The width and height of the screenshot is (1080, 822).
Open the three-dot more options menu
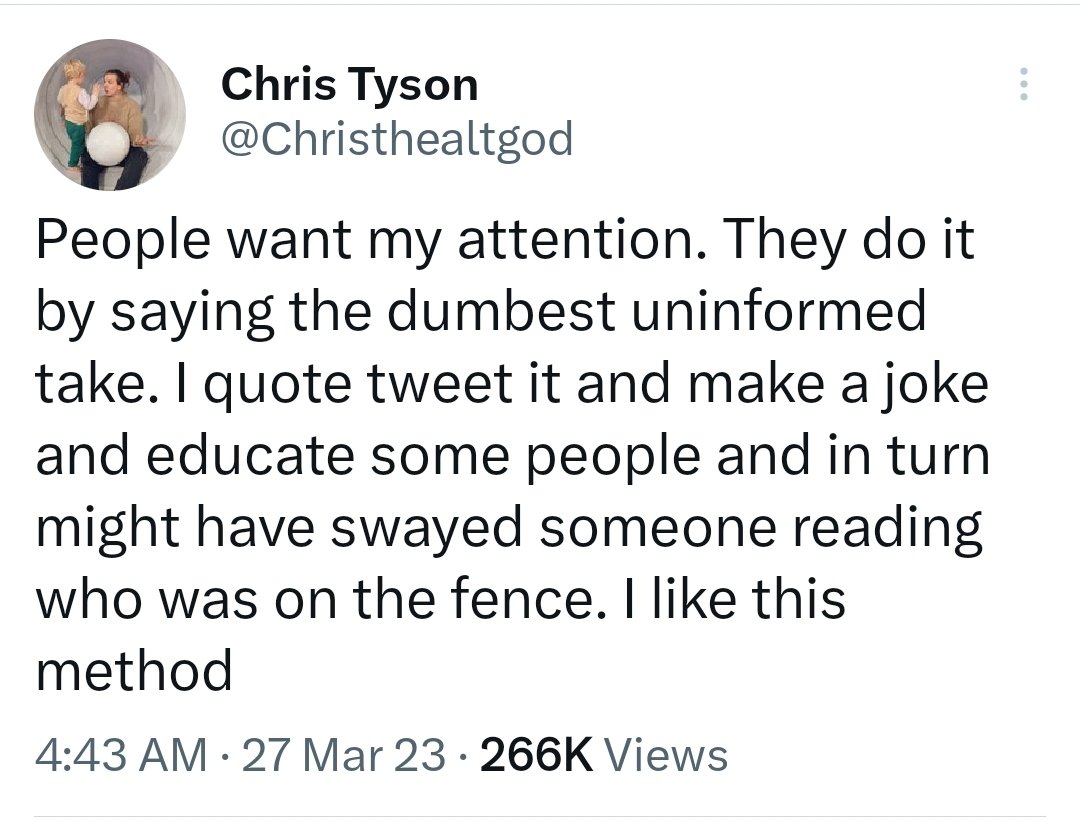(1022, 84)
